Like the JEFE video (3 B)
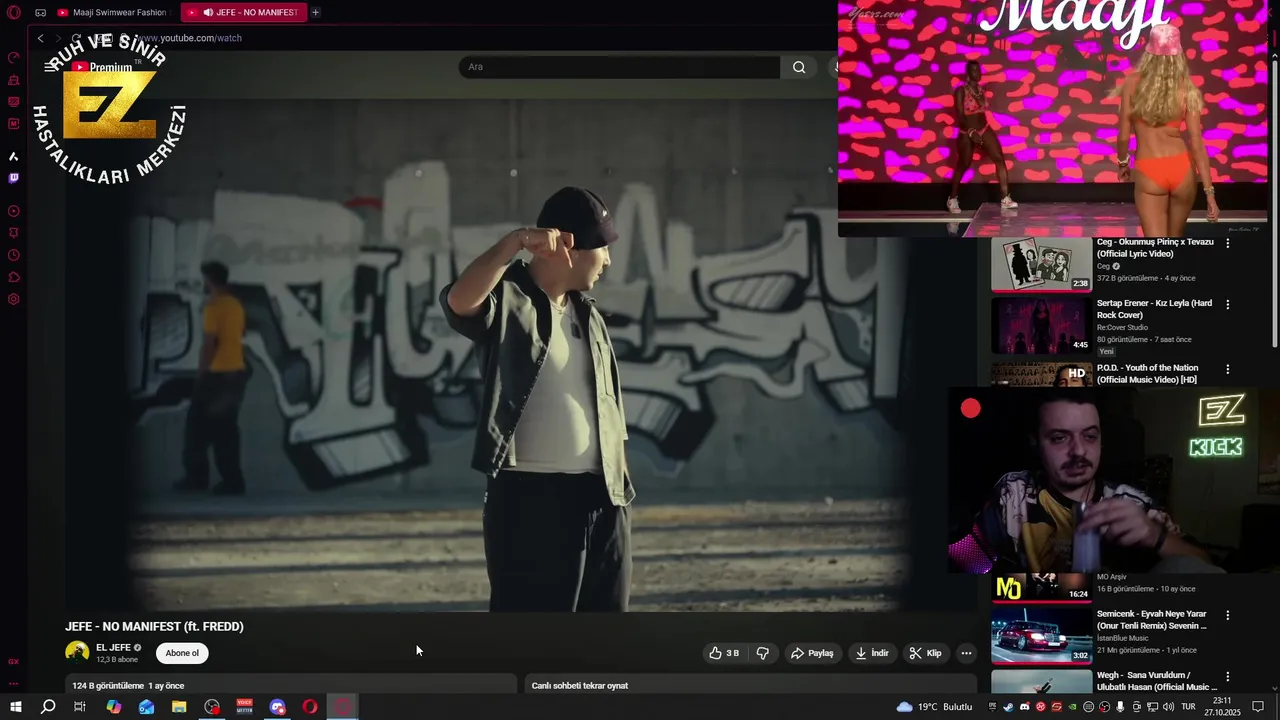Screen dimensions: 1280x720 724,653
